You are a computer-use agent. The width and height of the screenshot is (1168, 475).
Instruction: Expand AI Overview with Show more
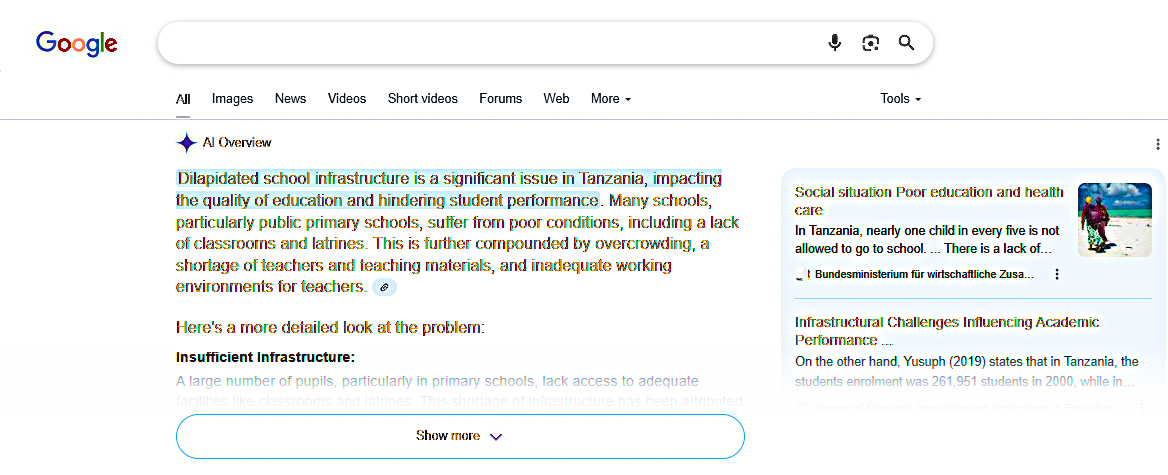[x=460, y=436]
